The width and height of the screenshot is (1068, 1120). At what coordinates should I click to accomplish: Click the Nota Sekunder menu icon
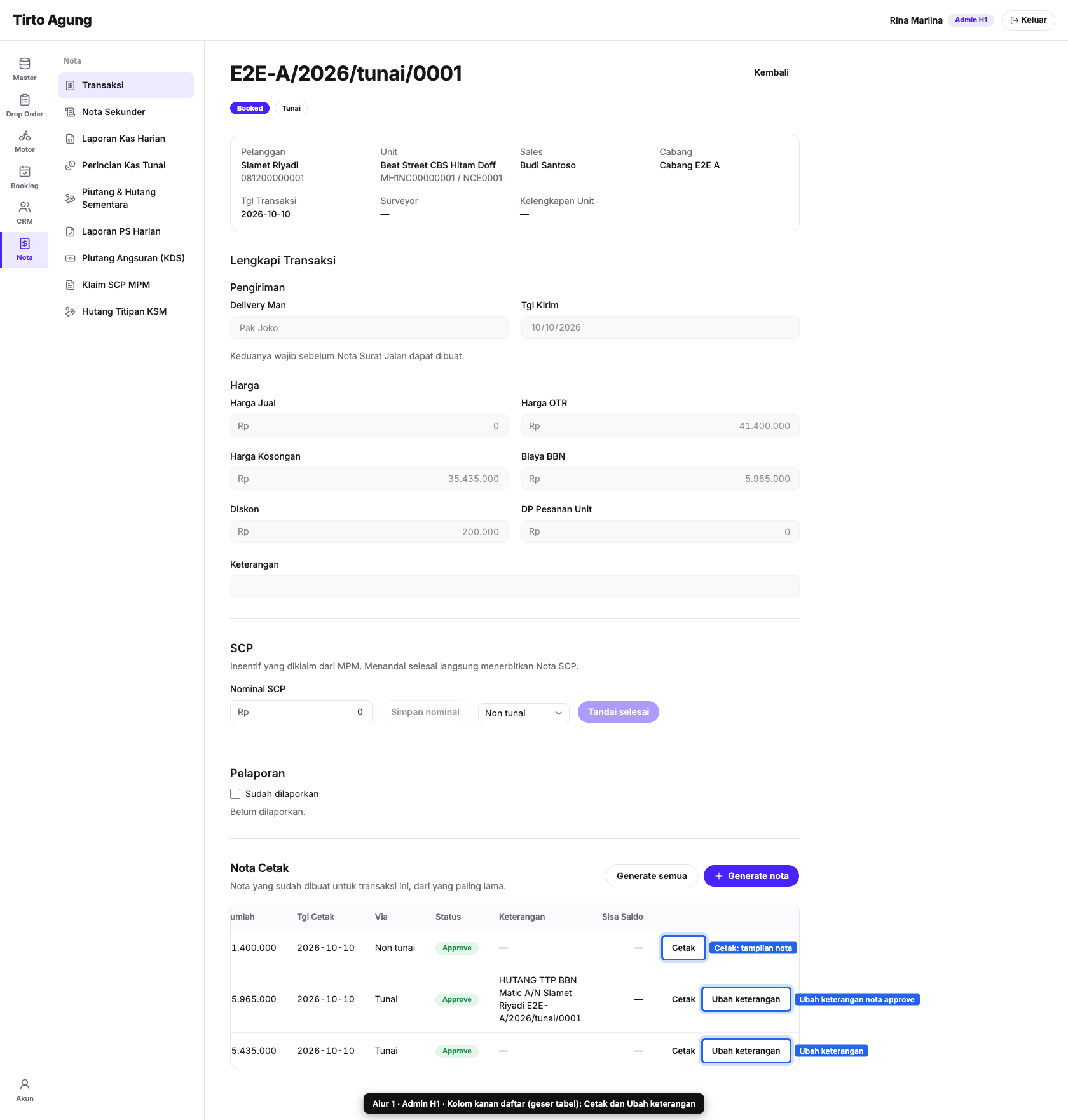(71, 112)
